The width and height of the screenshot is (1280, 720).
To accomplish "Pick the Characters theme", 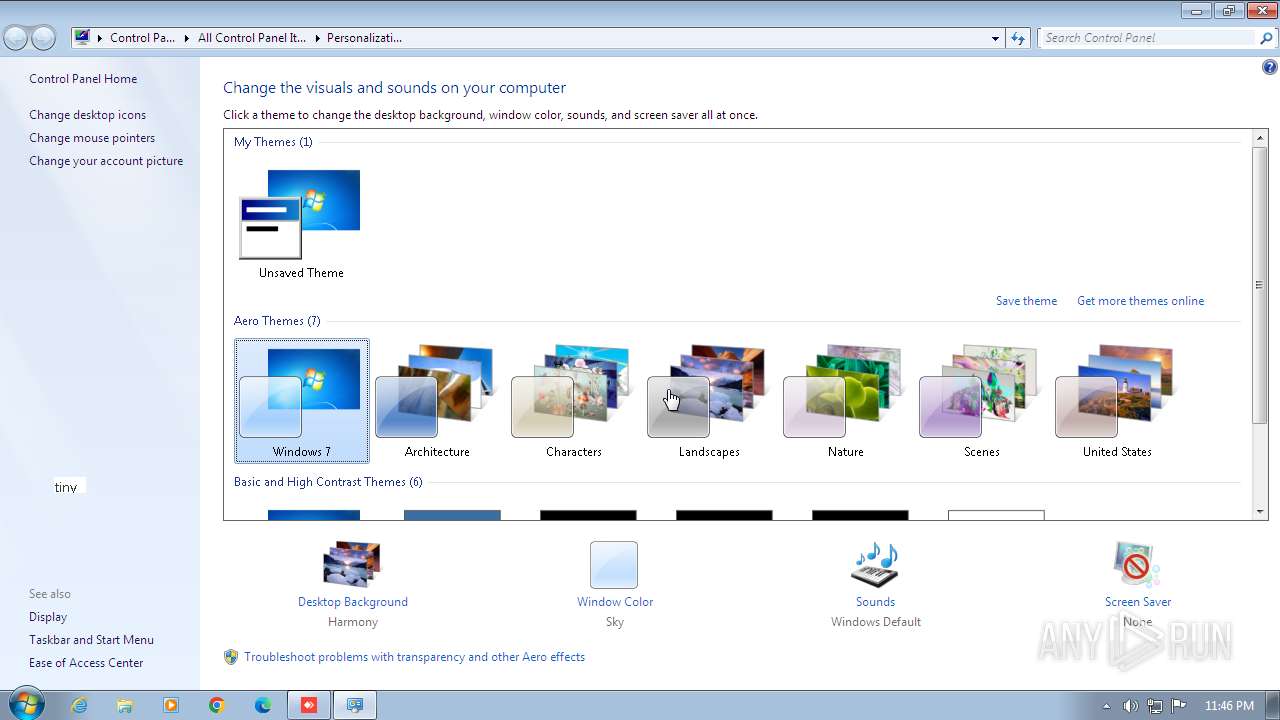I will 573,401.
